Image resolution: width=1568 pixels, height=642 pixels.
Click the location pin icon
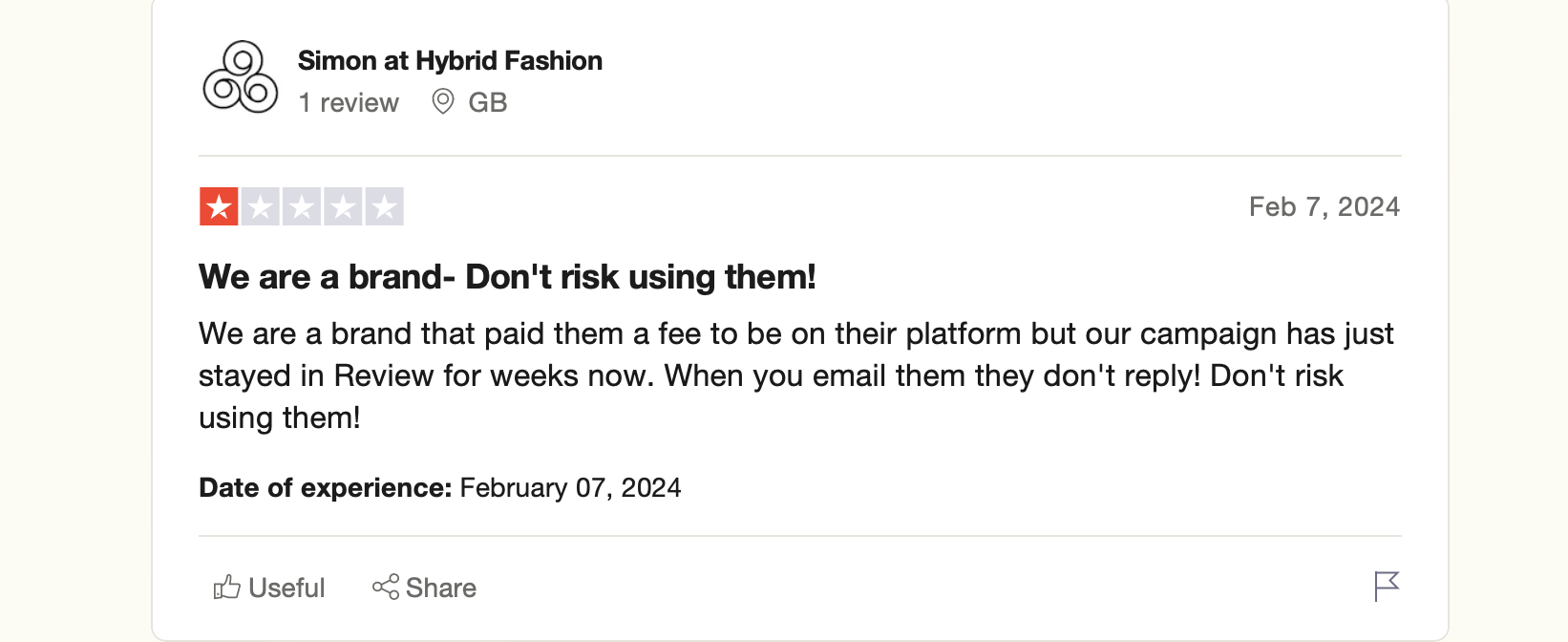pos(442,101)
